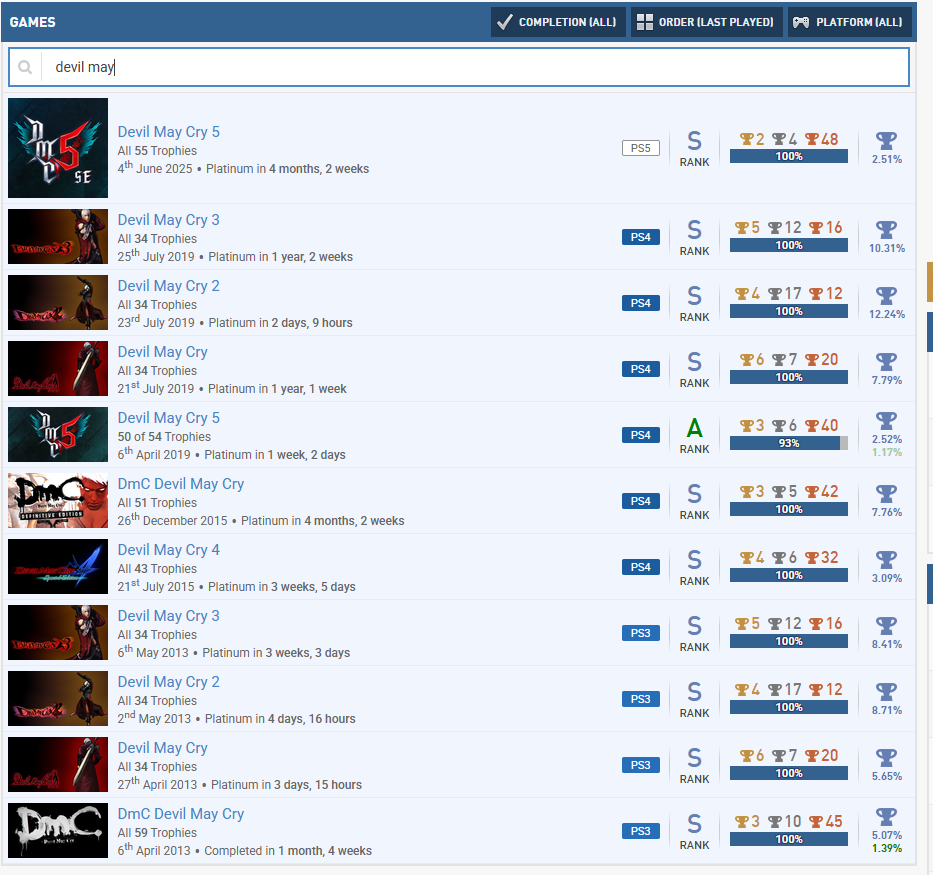
Task: Open the DmC Devil May Cry PS4 title link
Action: [180, 484]
